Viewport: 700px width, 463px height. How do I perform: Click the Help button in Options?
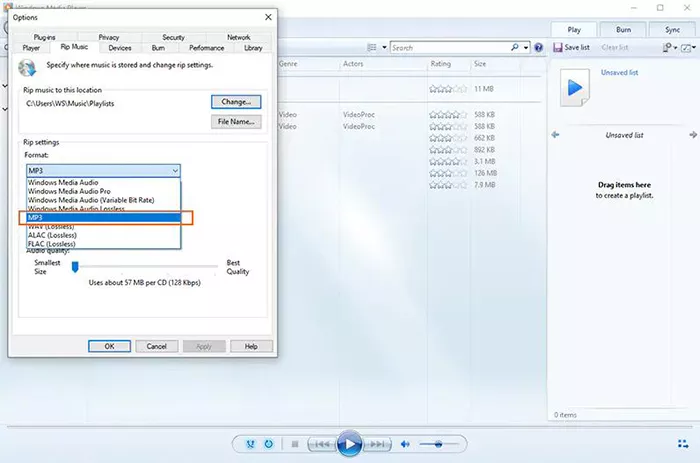click(x=251, y=346)
